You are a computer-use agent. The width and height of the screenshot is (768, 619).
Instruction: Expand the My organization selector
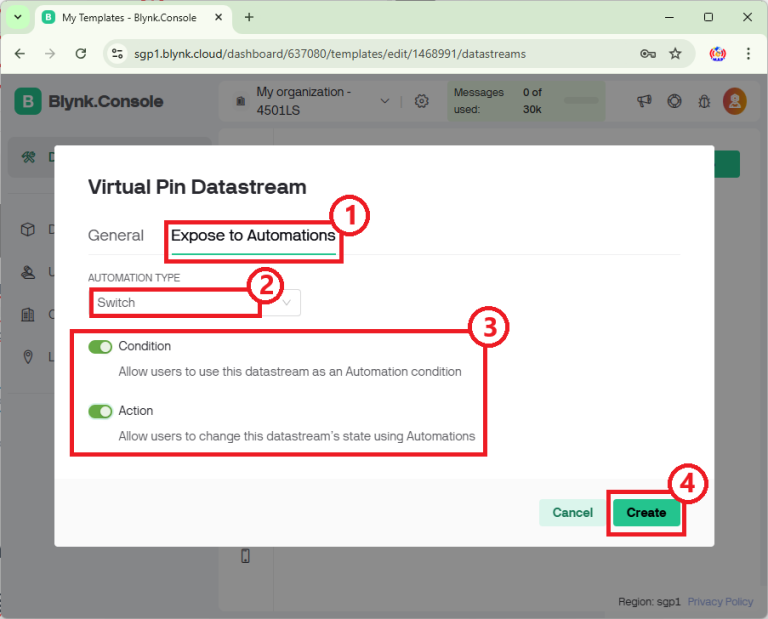(385, 101)
